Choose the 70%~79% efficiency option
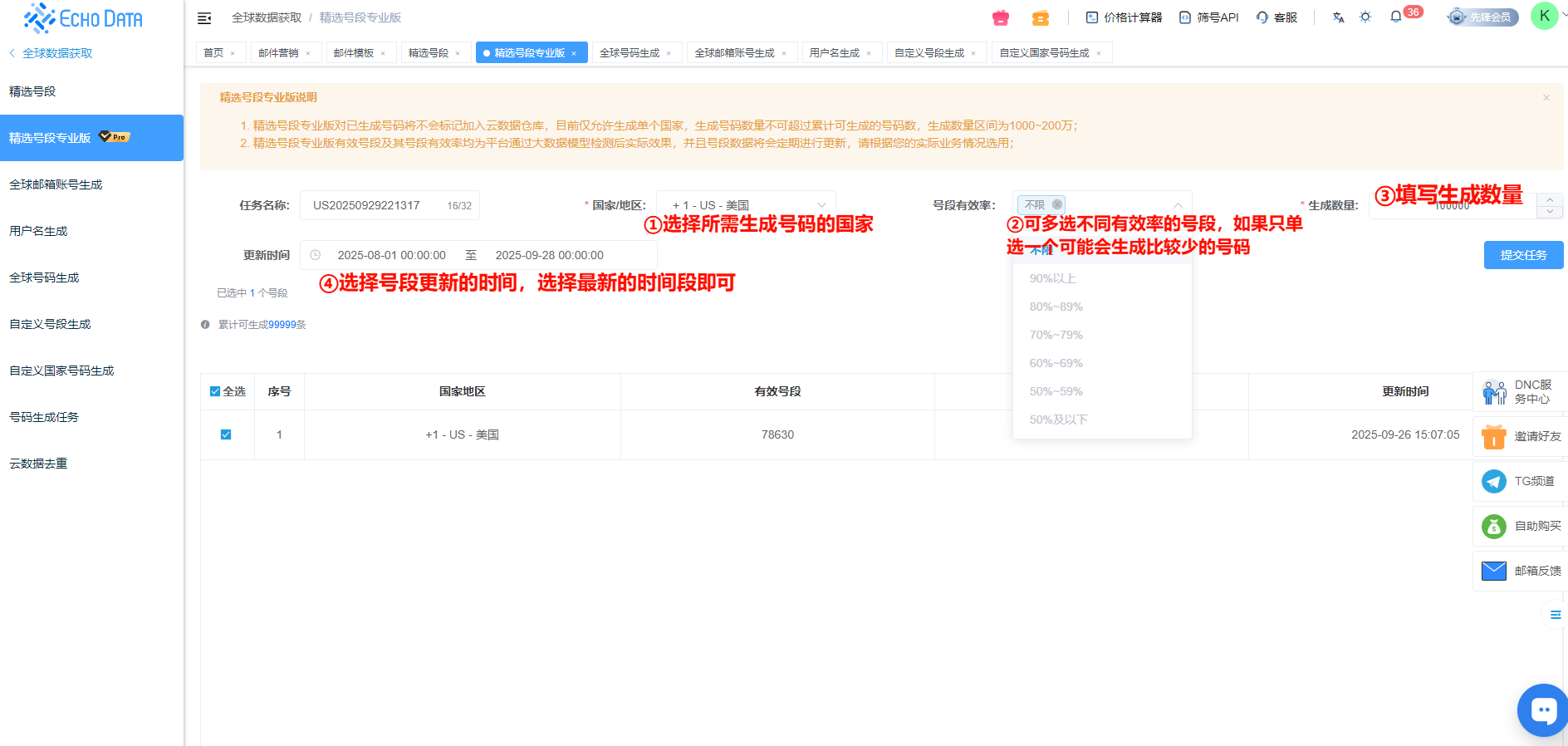 pos(1056,335)
